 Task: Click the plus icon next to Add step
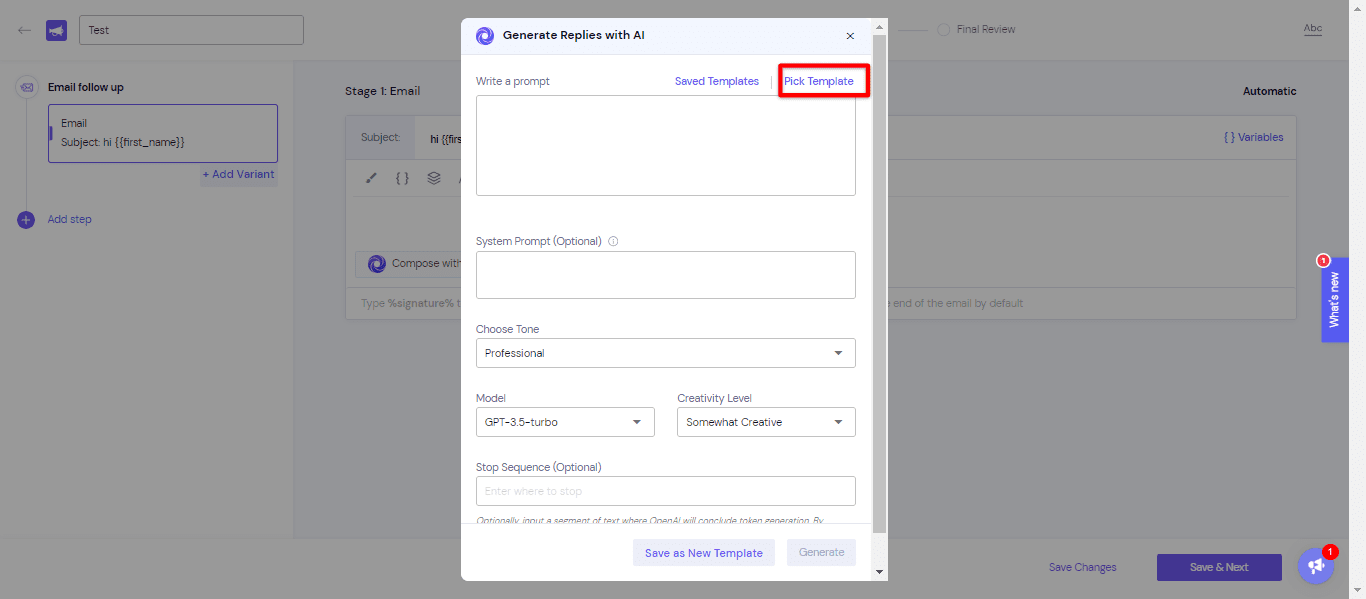pos(25,219)
